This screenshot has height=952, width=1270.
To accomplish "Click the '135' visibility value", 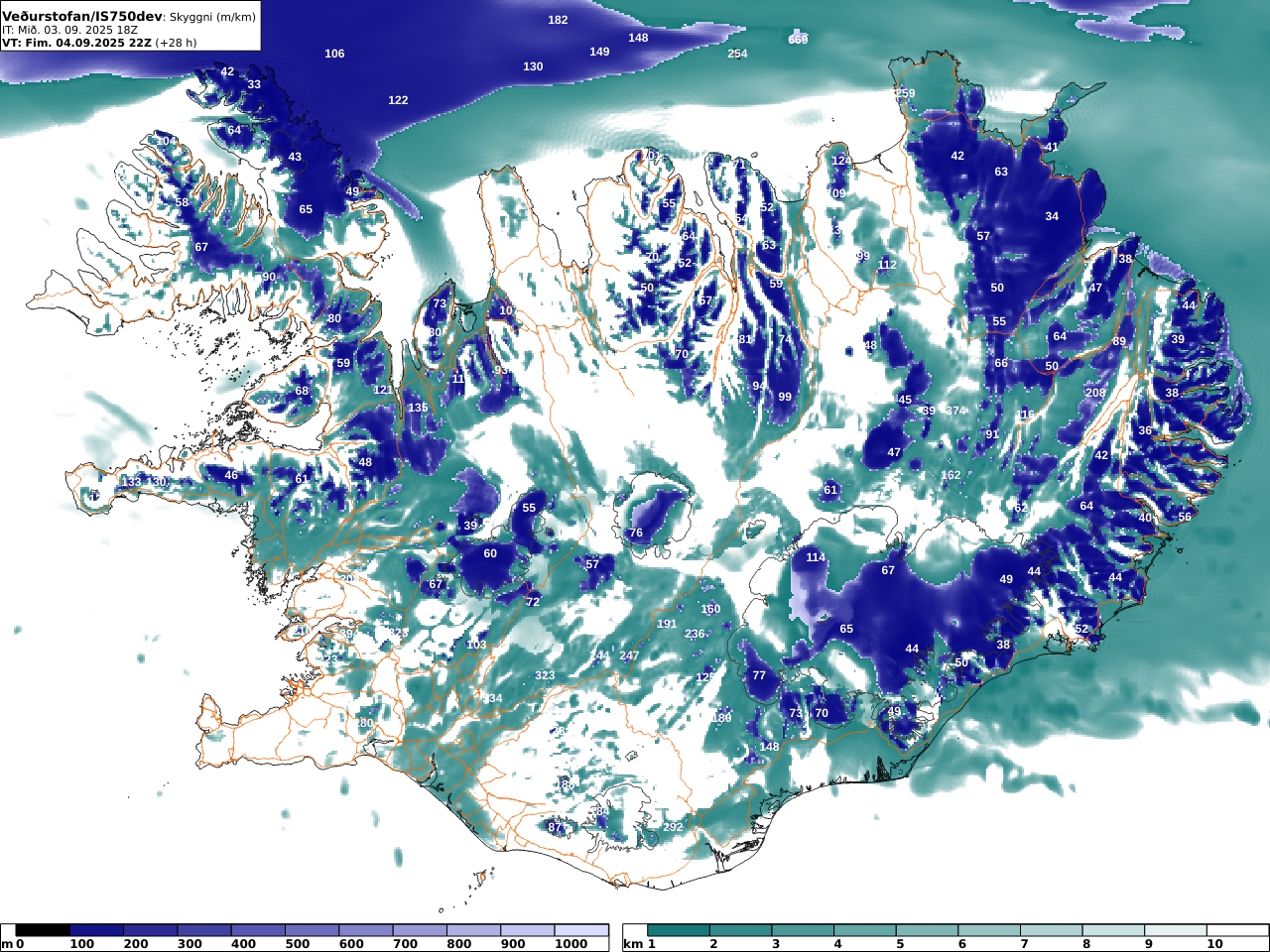I will click(x=418, y=408).
